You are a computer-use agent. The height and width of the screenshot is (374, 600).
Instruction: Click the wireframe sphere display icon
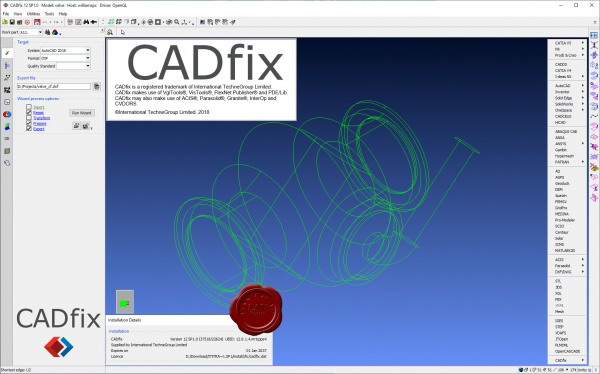click(x=150, y=22)
